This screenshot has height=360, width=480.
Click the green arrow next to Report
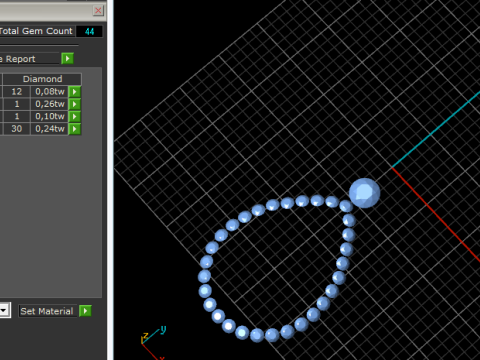[x=67, y=59]
